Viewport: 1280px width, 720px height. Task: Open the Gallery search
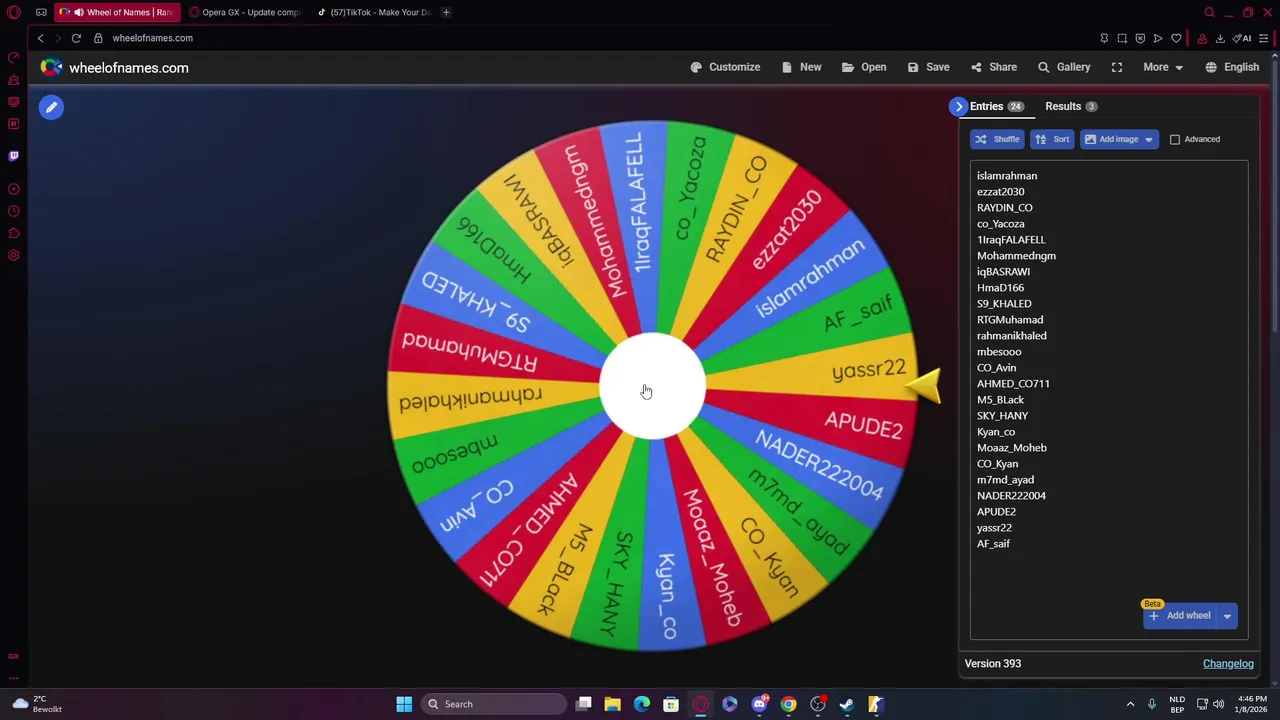1064,67
